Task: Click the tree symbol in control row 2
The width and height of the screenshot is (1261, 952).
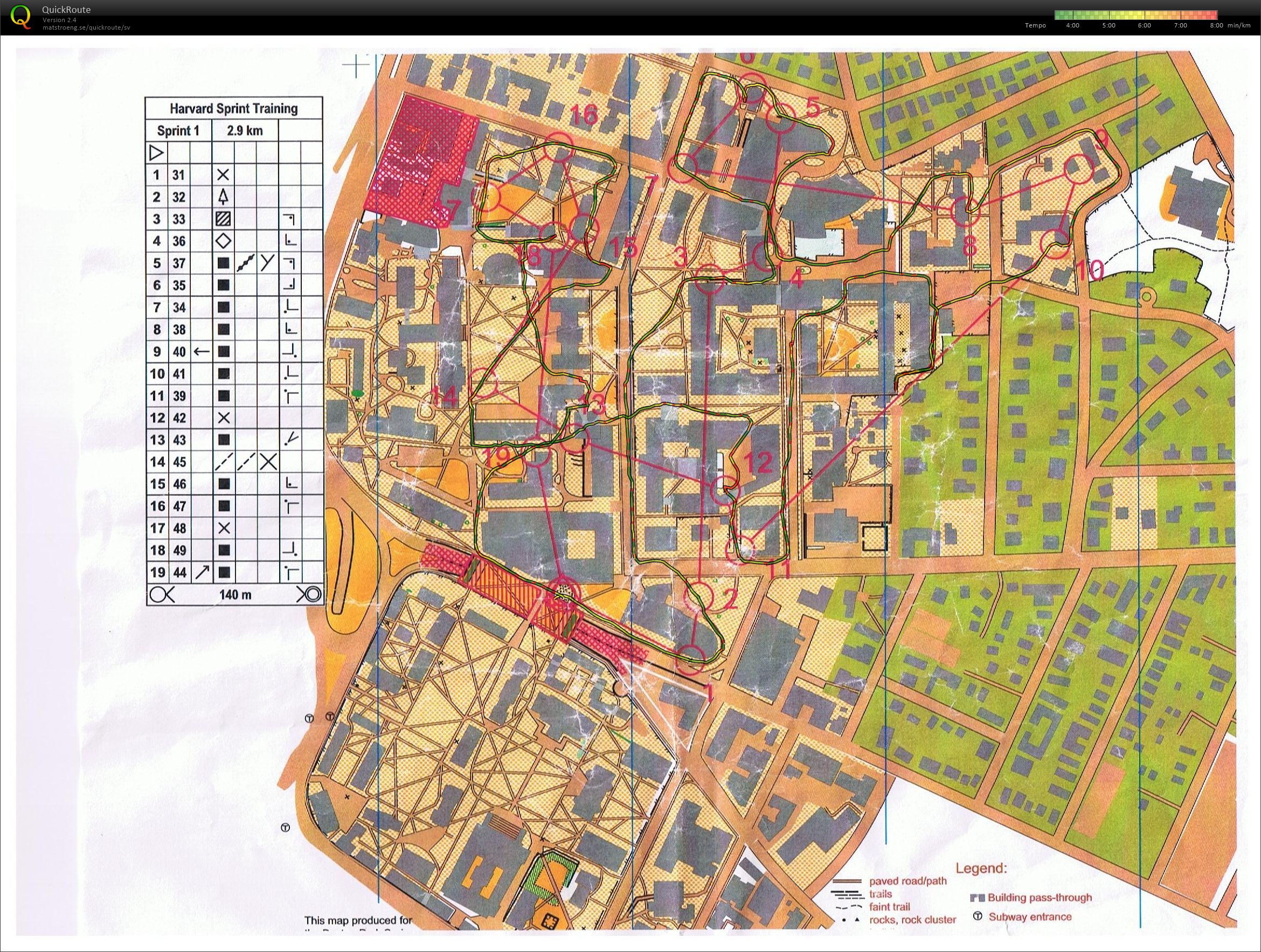Action: click(224, 197)
